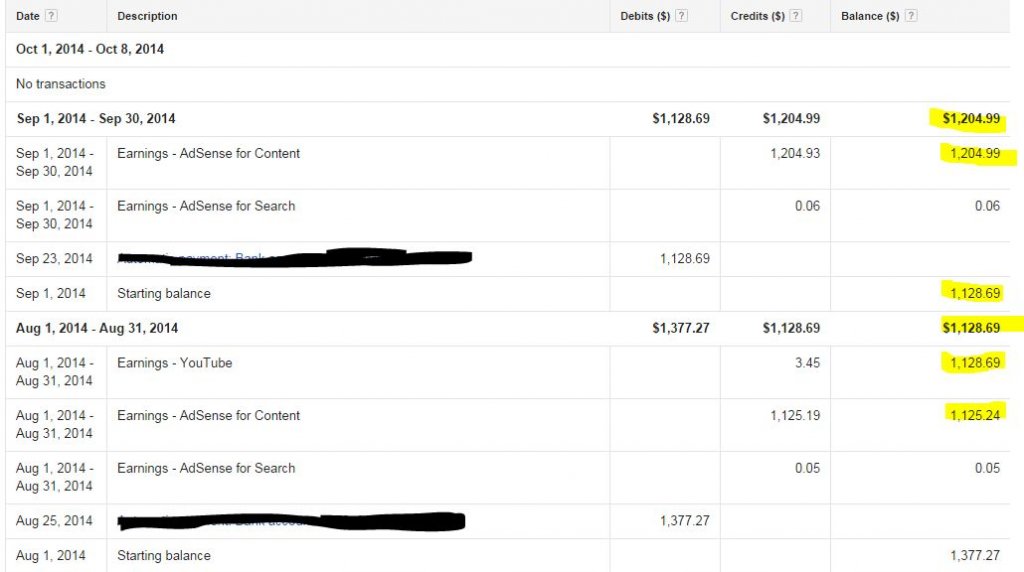
Task: Open the redacted Sep 23, 2014 payment link
Action: [x=294, y=257]
